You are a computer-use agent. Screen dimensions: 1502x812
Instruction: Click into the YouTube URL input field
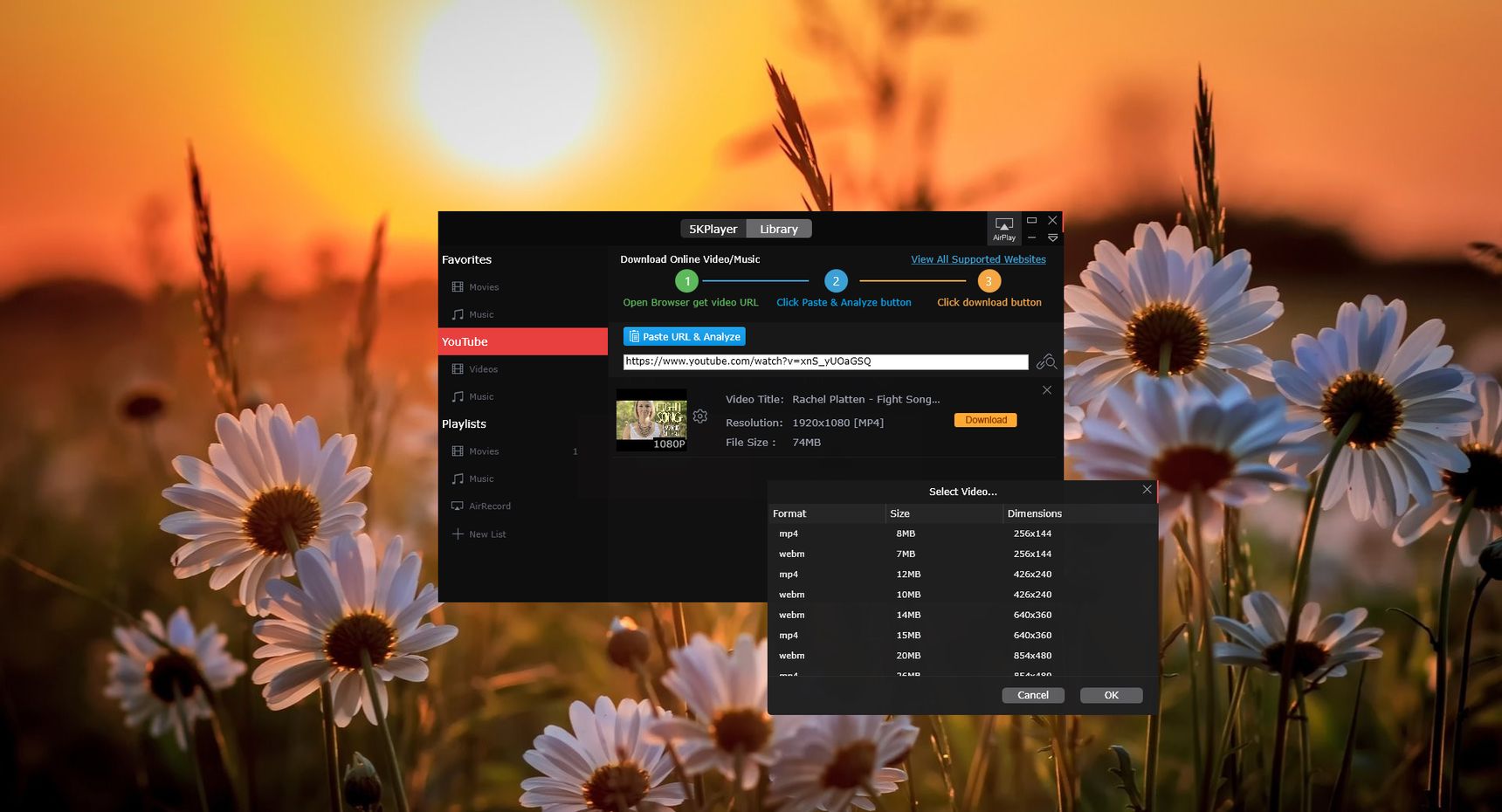[x=826, y=361]
